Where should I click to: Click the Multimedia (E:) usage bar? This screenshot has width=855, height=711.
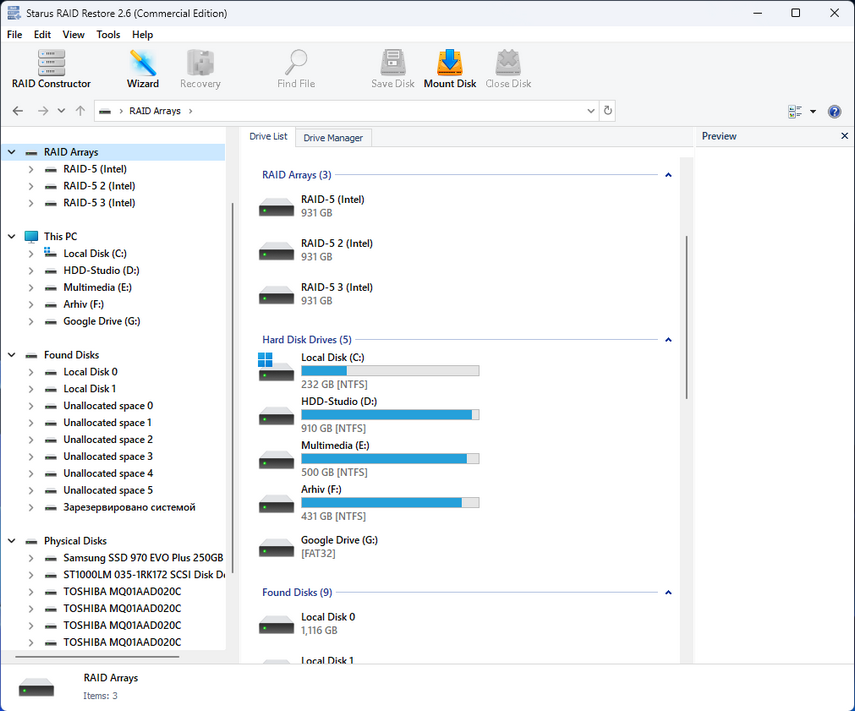tap(390, 459)
